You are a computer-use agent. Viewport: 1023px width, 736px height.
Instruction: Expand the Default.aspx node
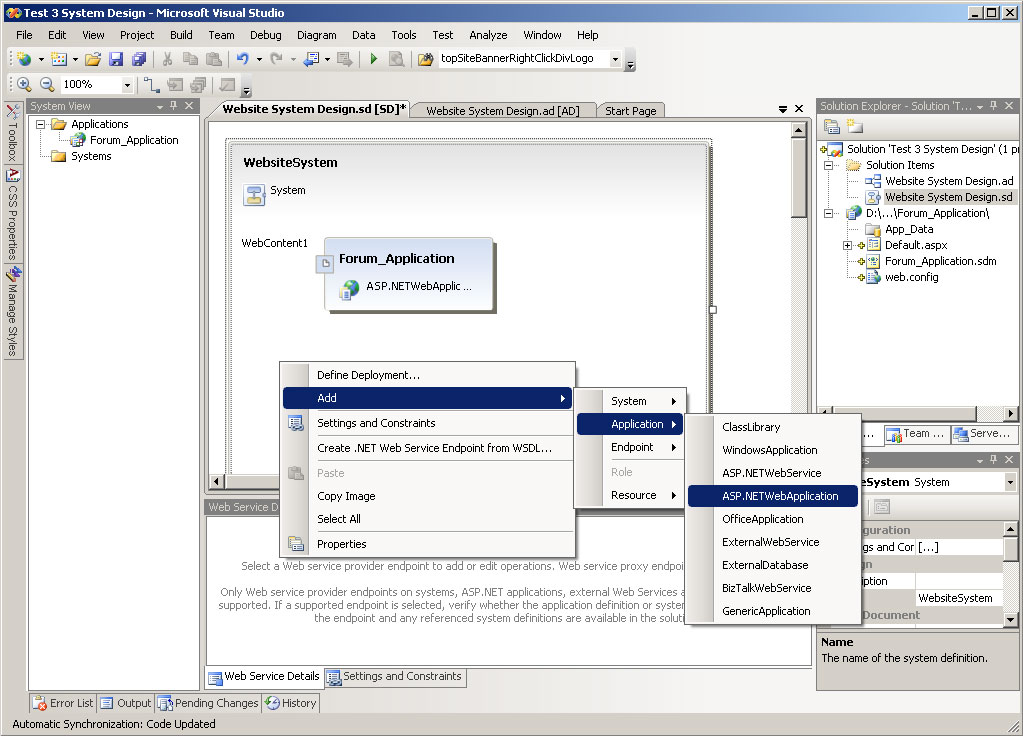tap(847, 245)
